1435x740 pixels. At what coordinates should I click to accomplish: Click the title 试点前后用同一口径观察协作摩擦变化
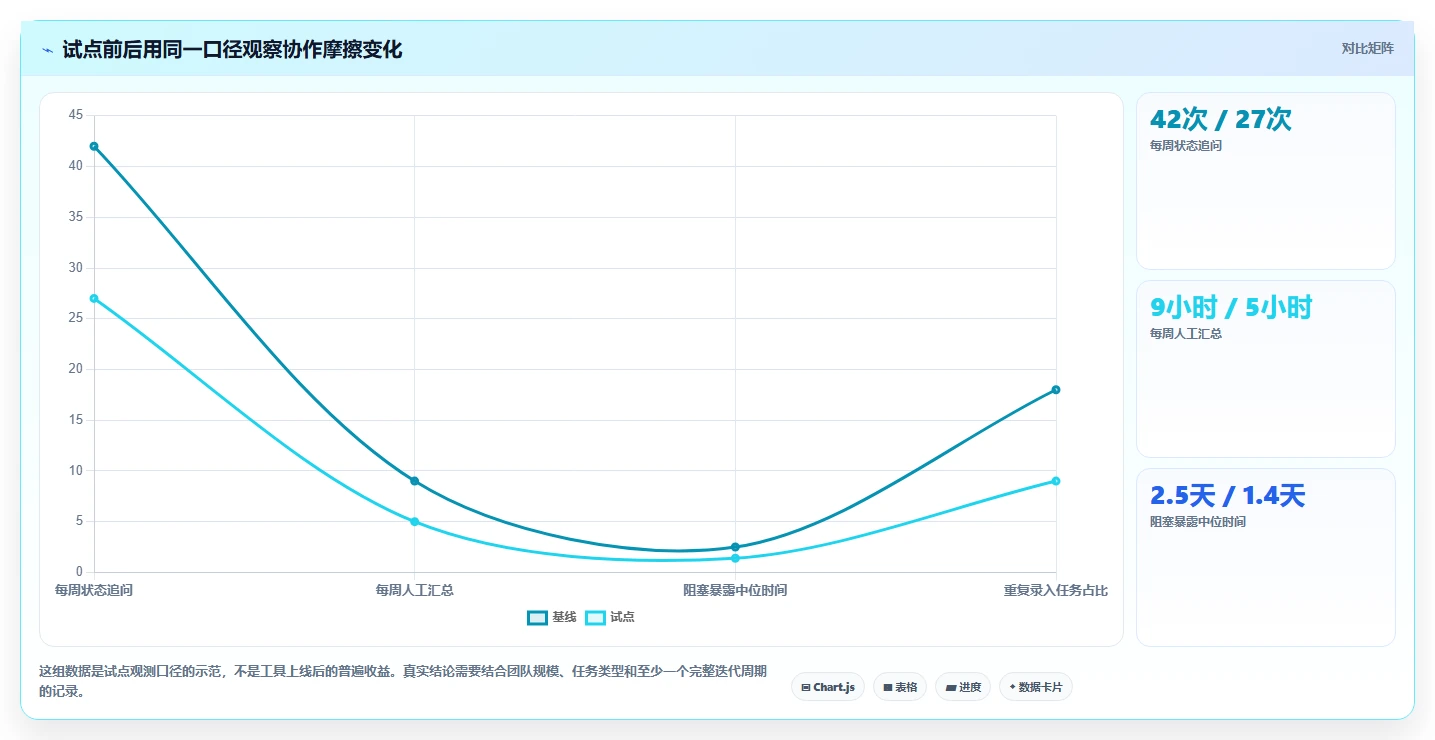coord(232,50)
